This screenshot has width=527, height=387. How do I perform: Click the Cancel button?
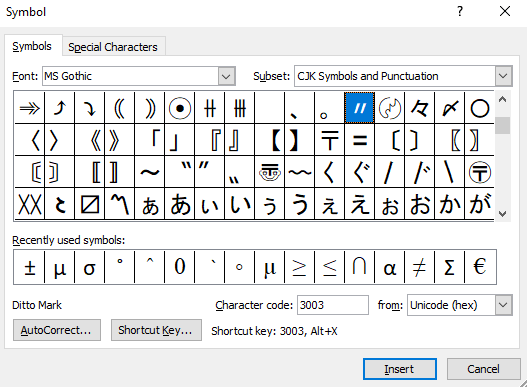tap(483, 369)
